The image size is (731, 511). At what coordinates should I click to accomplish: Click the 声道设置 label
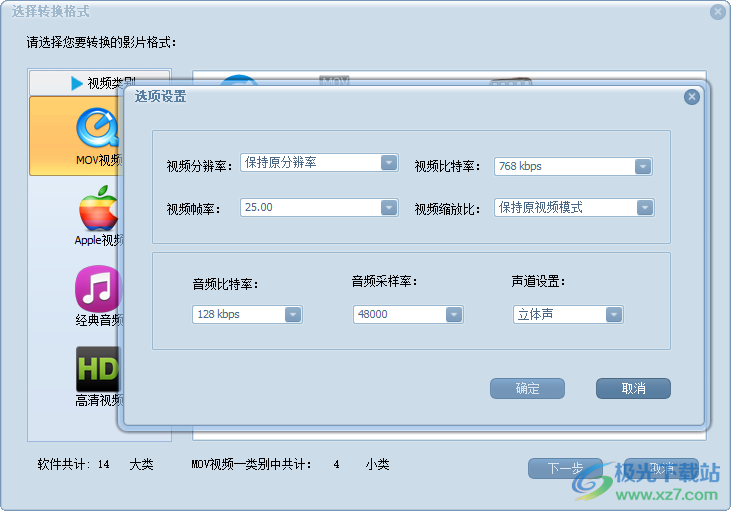[538, 281]
